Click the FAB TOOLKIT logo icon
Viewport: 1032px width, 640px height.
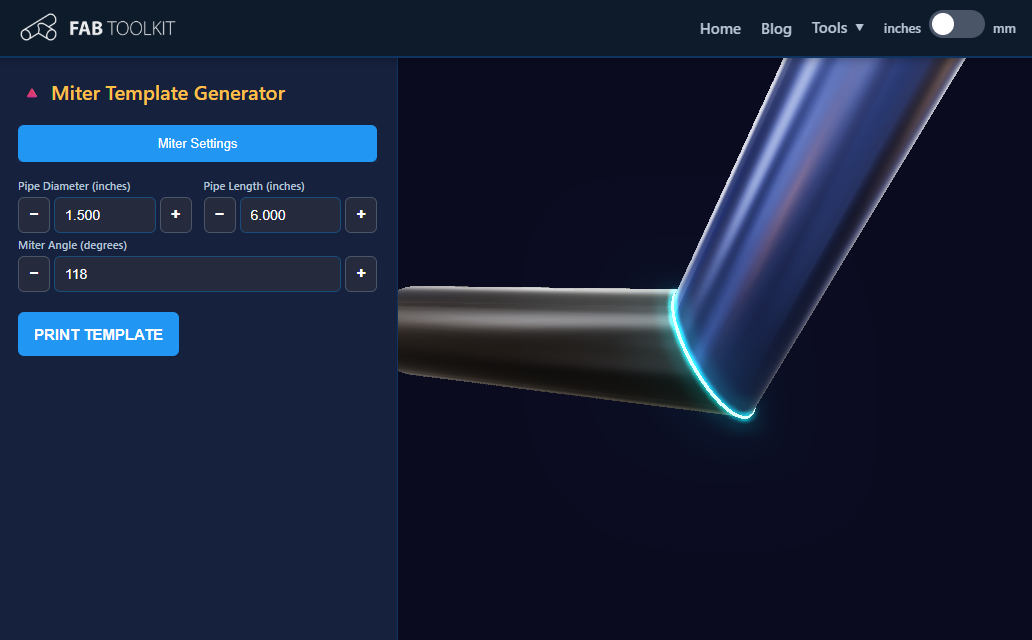(39, 27)
